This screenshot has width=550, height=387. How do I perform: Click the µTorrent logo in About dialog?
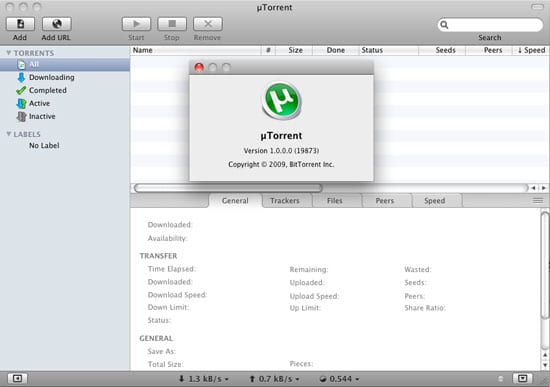(282, 101)
